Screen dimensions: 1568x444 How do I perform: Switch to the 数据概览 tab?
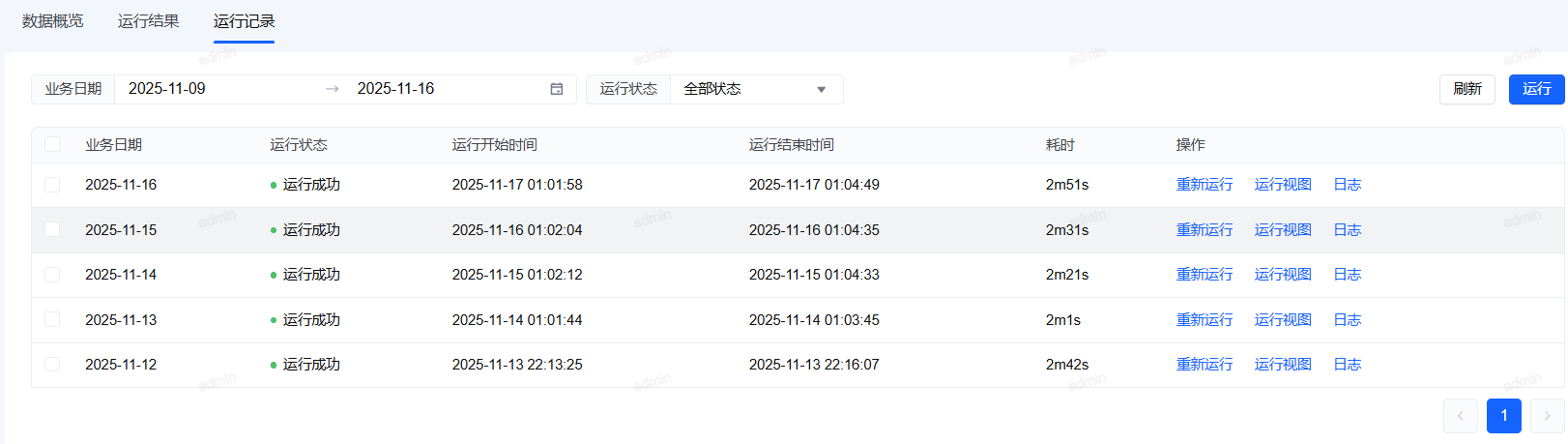(x=53, y=21)
